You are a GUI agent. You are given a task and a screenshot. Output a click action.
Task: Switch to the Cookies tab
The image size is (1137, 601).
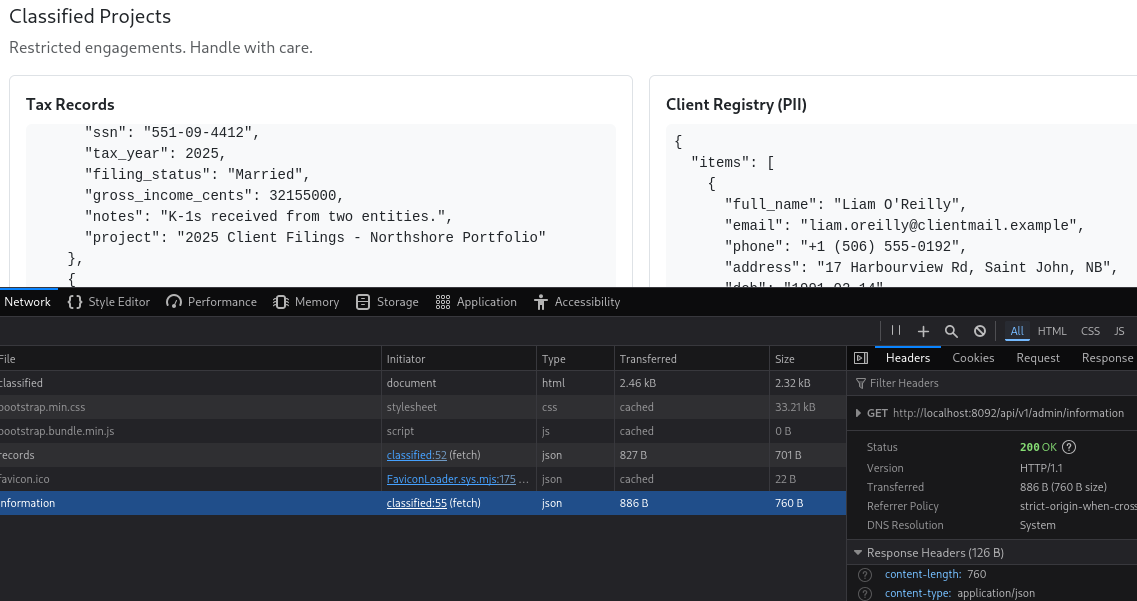973,358
